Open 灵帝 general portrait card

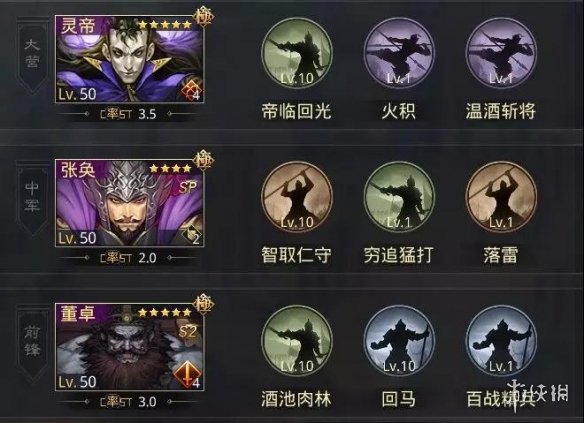coord(130,59)
